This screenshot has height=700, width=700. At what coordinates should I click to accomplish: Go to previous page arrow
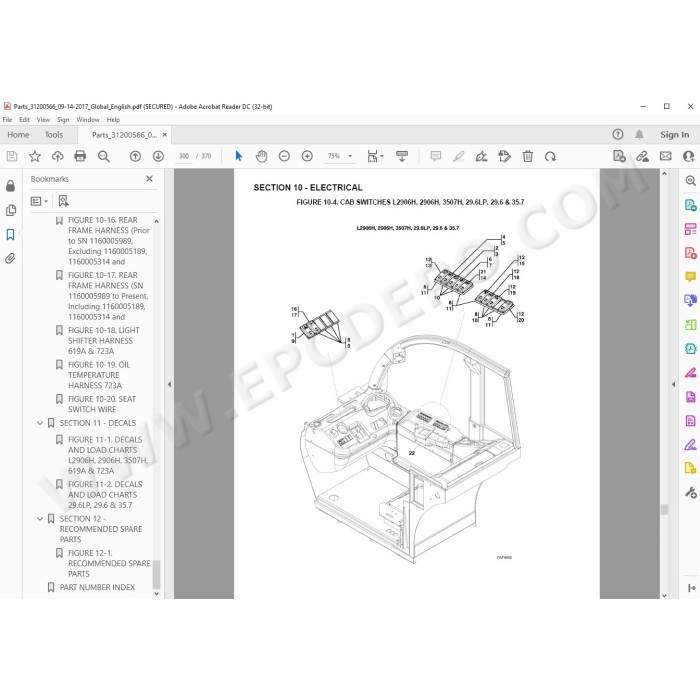pyautogui.click(x=135, y=156)
